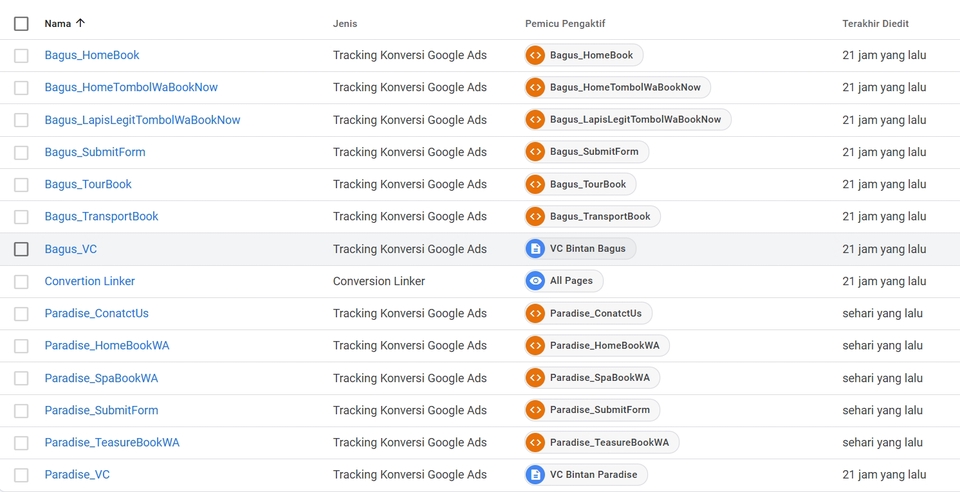Screen dimensions: 960x492
Task: Click the Jenis column header
Action: click(x=345, y=24)
